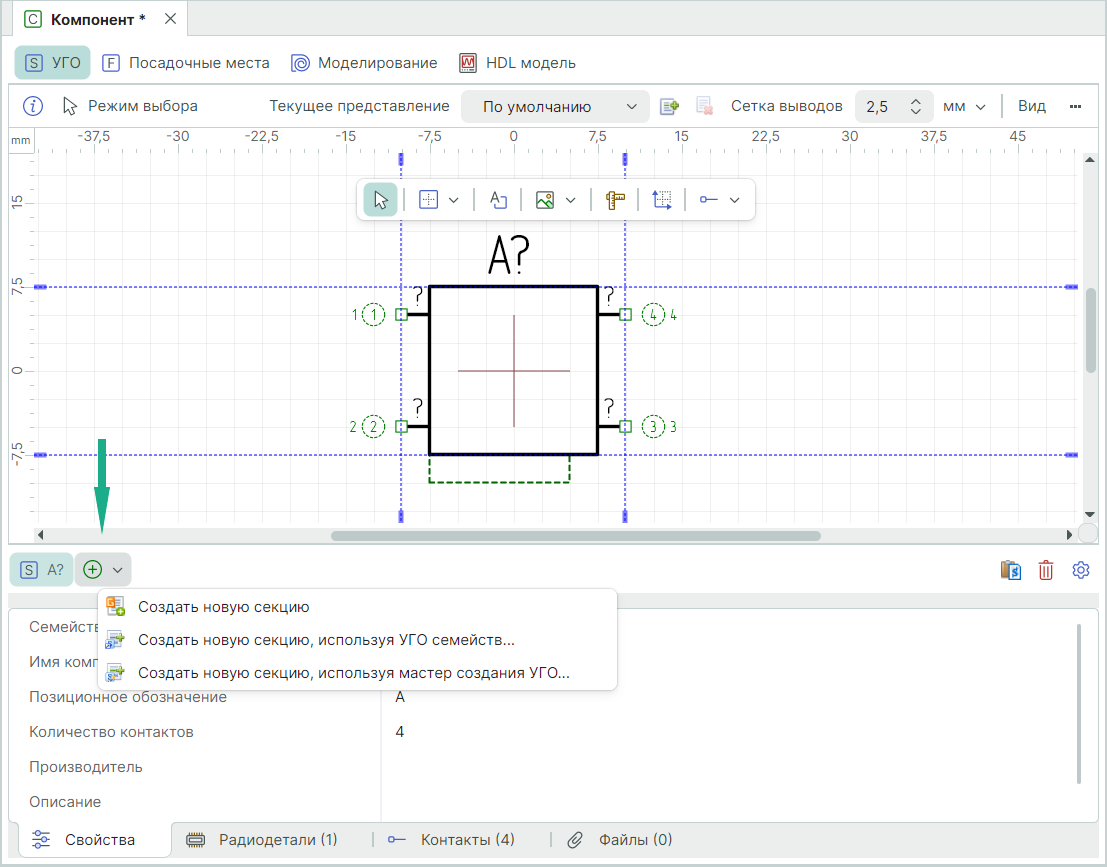Switch to the Контакты (4) tab
The image size is (1107, 867).
(x=452, y=840)
